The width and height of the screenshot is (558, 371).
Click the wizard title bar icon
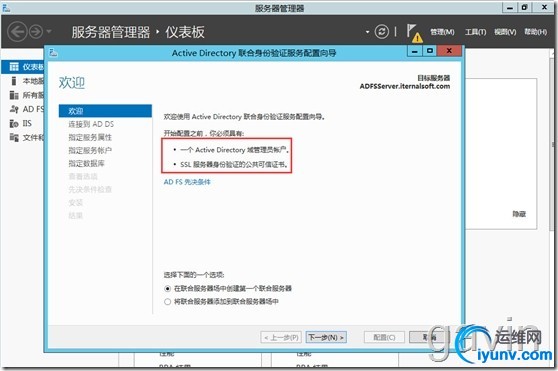click(53, 53)
